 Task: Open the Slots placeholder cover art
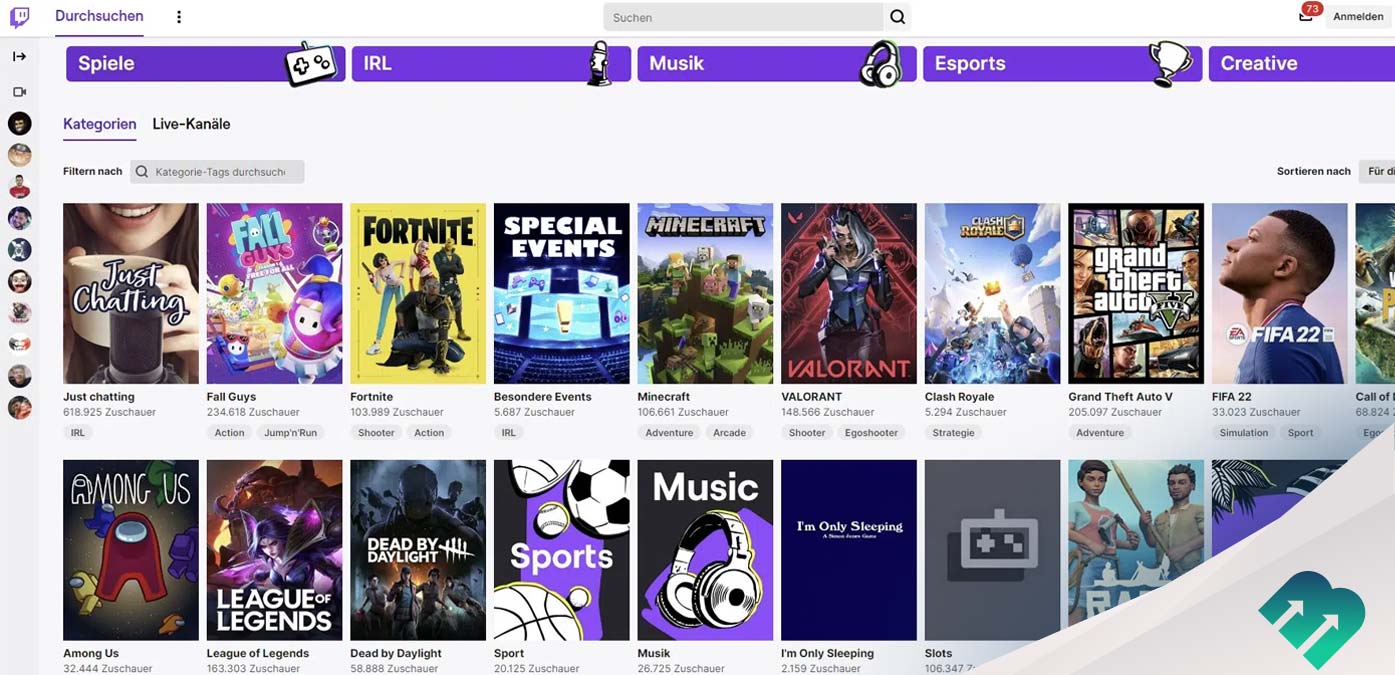coord(993,550)
